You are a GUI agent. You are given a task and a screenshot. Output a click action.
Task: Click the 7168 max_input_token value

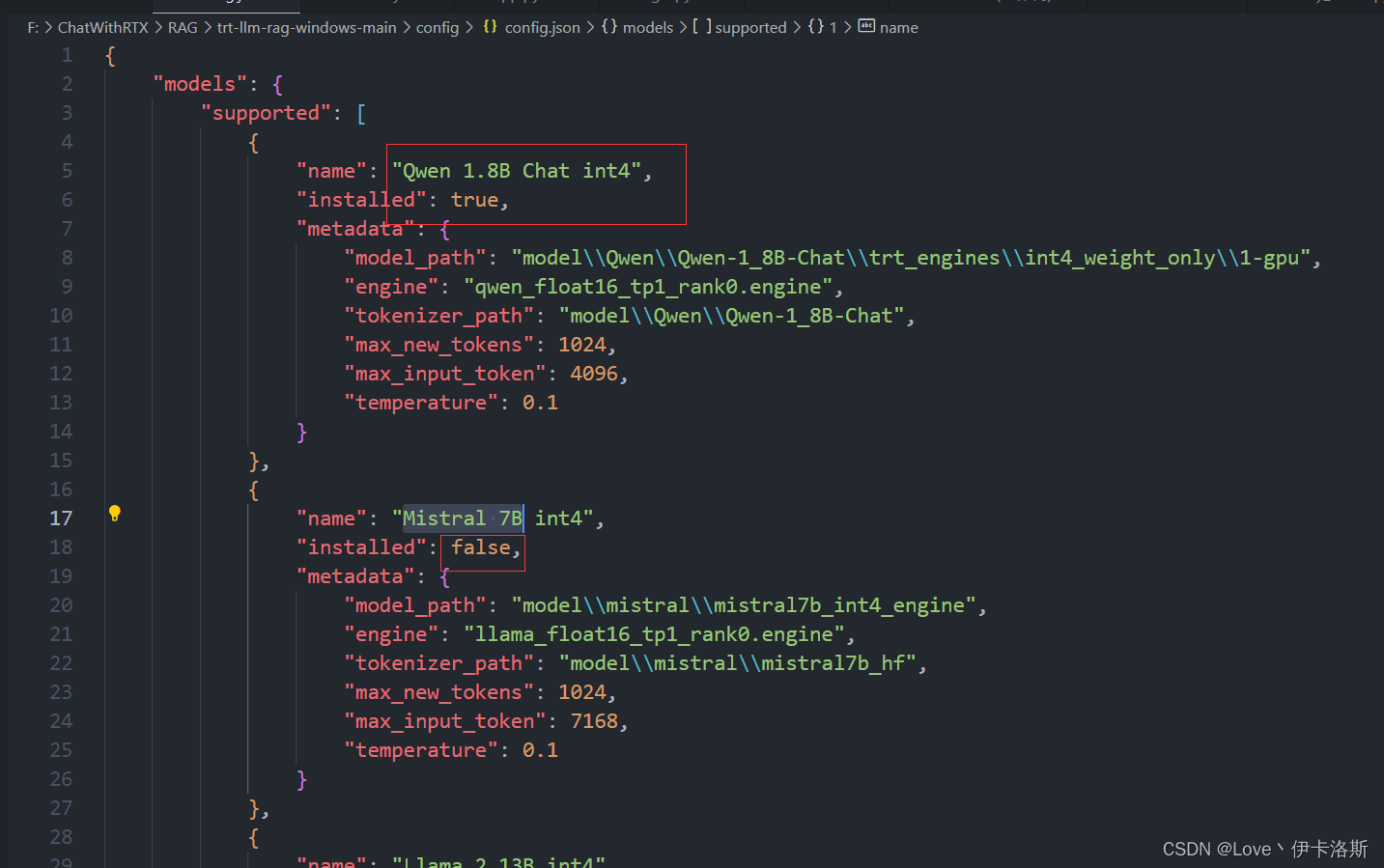(593, 721)
